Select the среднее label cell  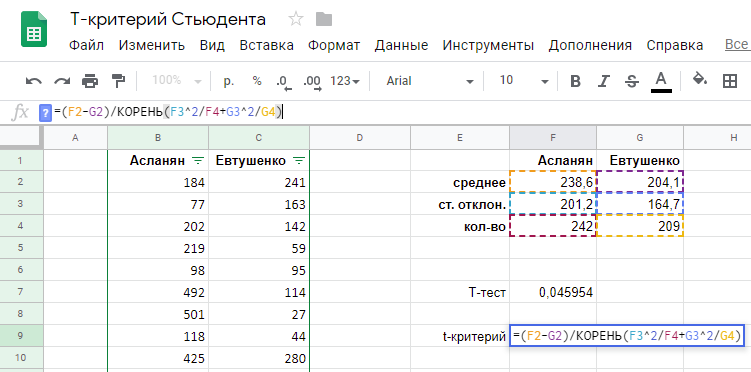460,182
